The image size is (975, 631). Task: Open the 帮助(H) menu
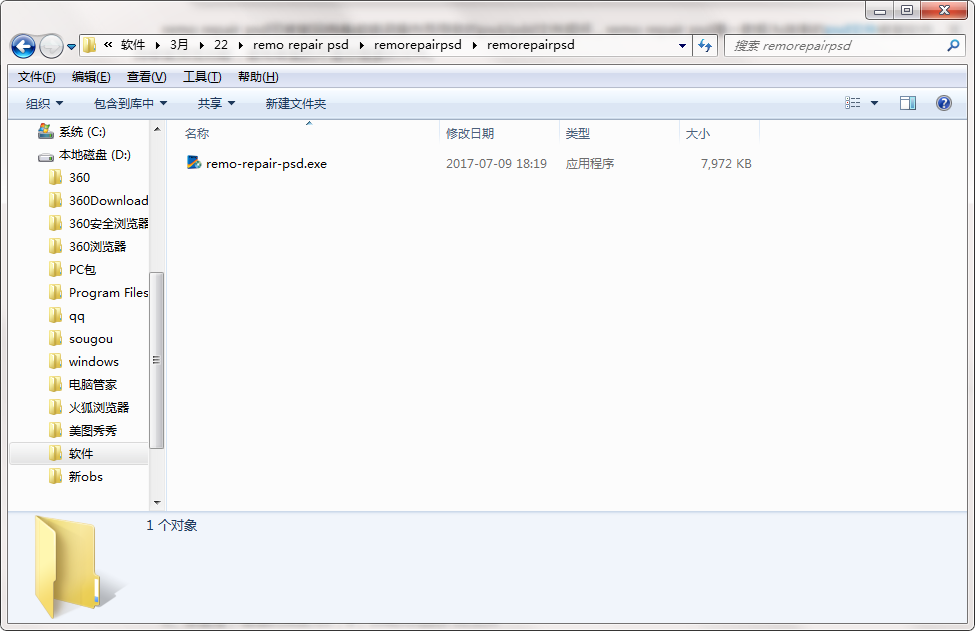pyautogui.click(x=257, y=76)
